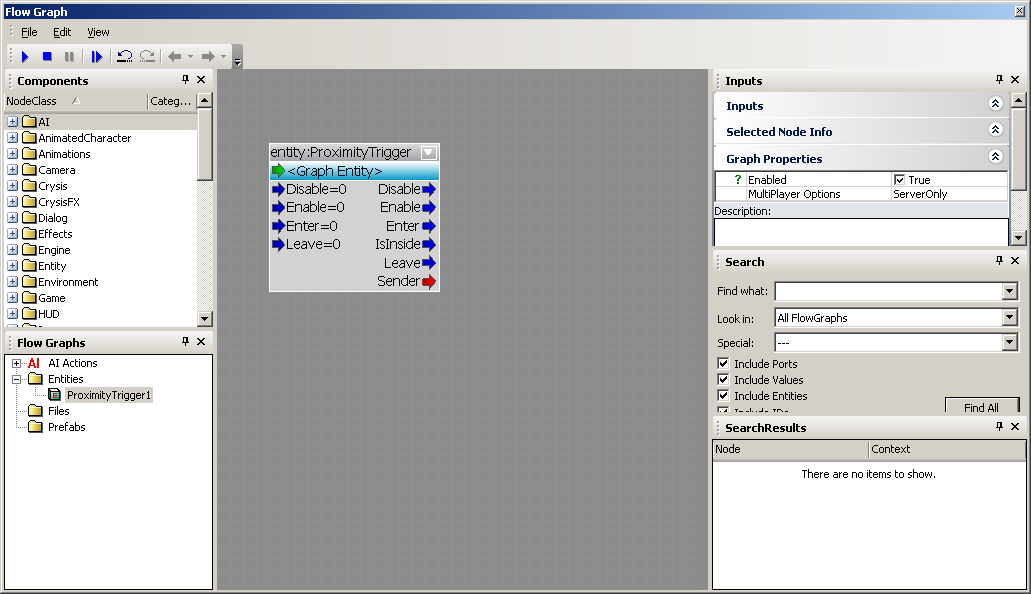Viewport: 1031px width, 594px height.
Task: Expand the Animations components folder
Action: [12, 154]
